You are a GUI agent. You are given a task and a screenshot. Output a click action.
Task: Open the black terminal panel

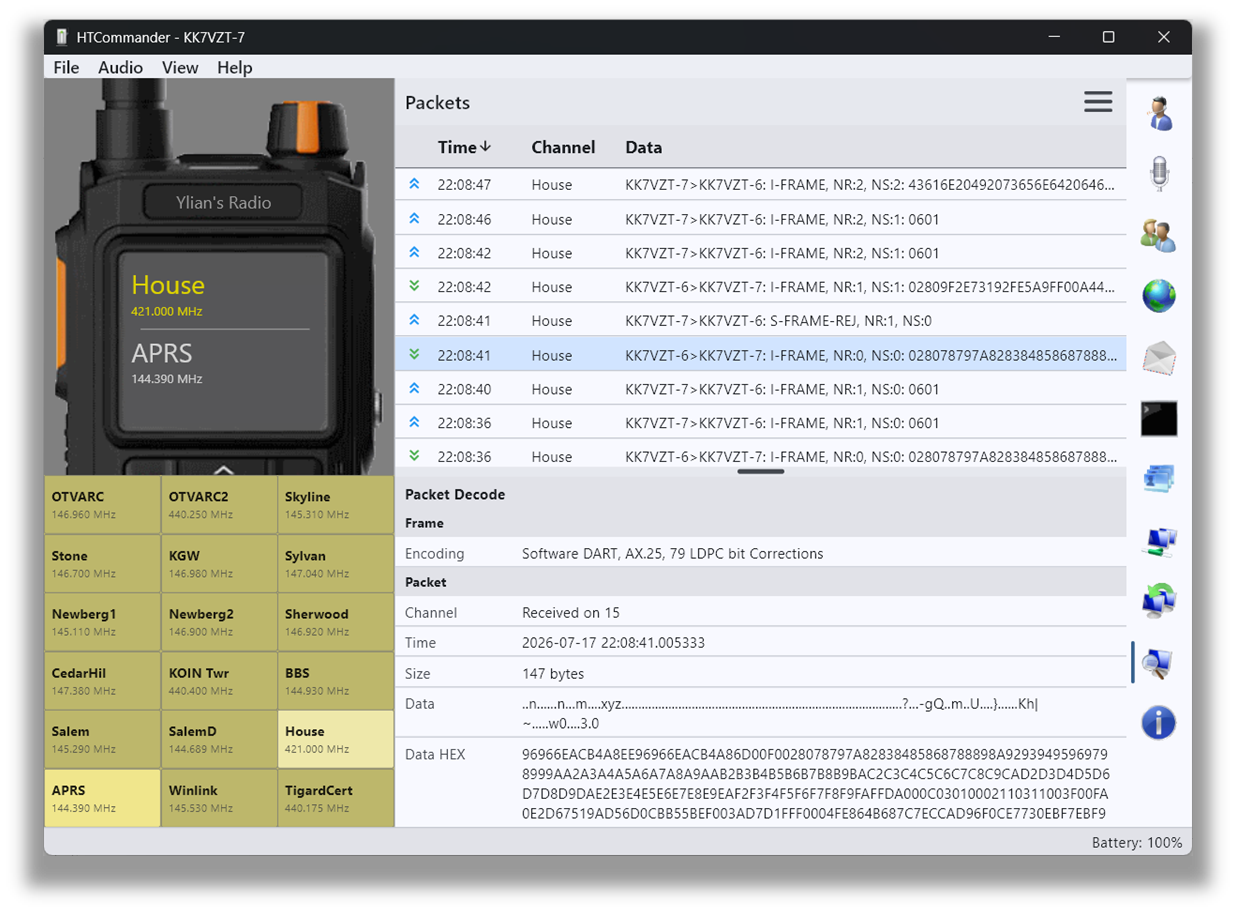(x=1159, y=418)
